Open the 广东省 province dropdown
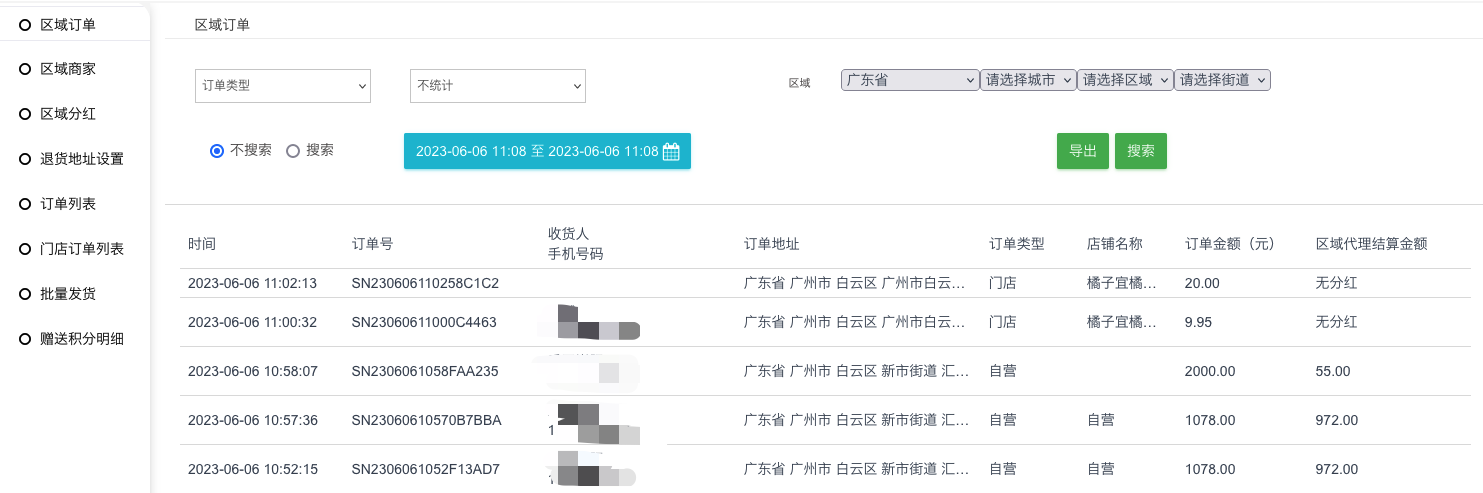 click(909, 80)
